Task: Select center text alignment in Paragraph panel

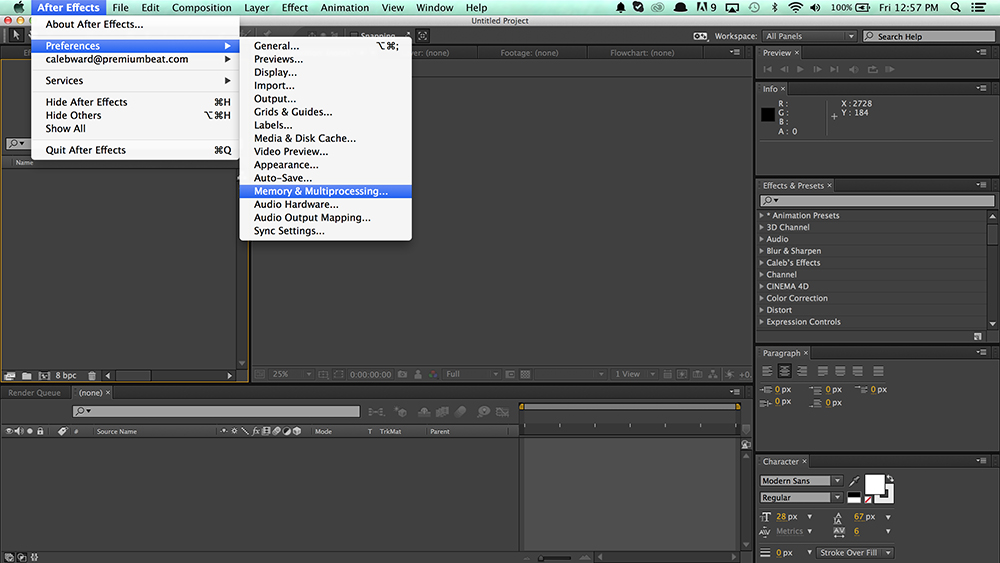Action: pyautogui.click(x=786, y=371)
